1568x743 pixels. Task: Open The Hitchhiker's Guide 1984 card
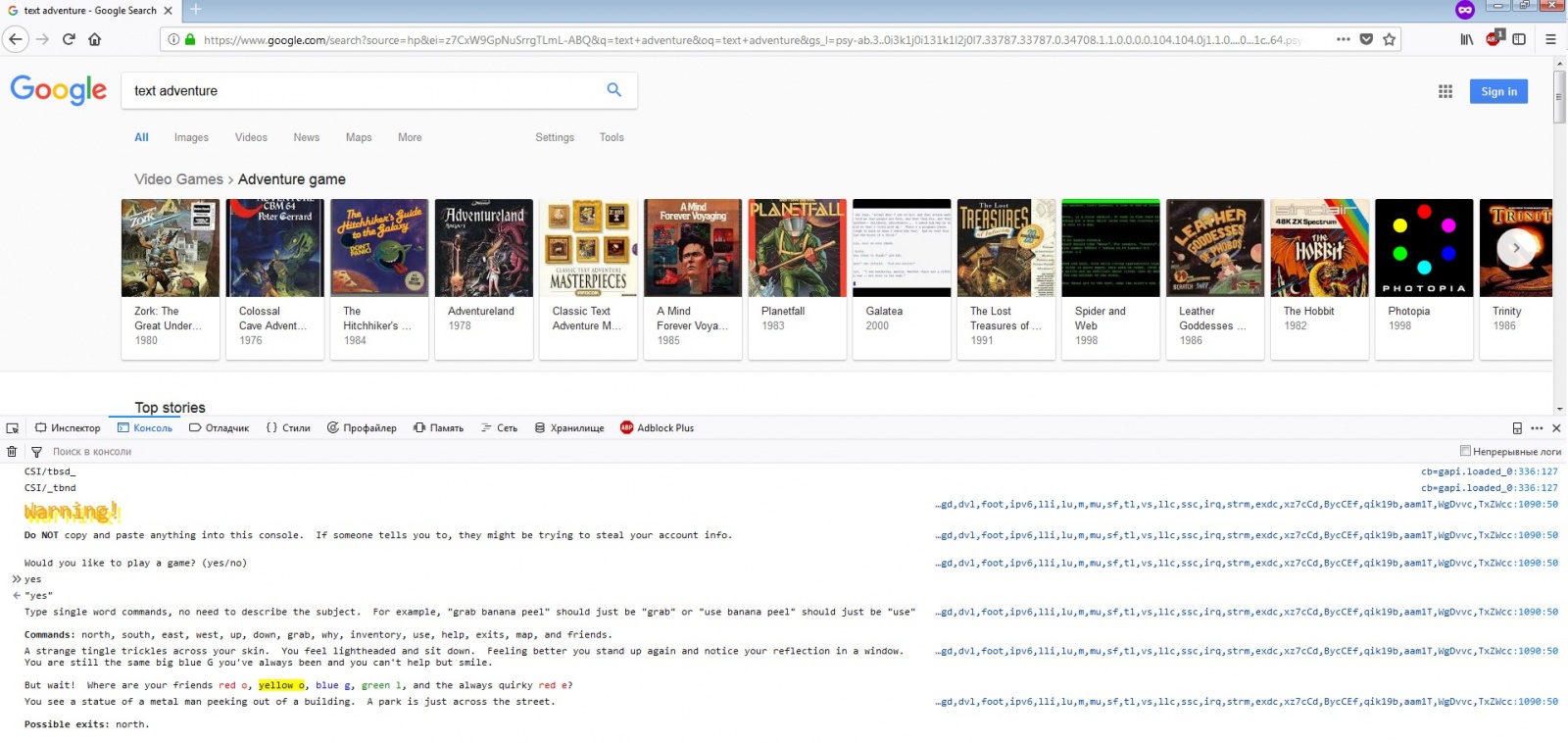[x=379, y=279]
